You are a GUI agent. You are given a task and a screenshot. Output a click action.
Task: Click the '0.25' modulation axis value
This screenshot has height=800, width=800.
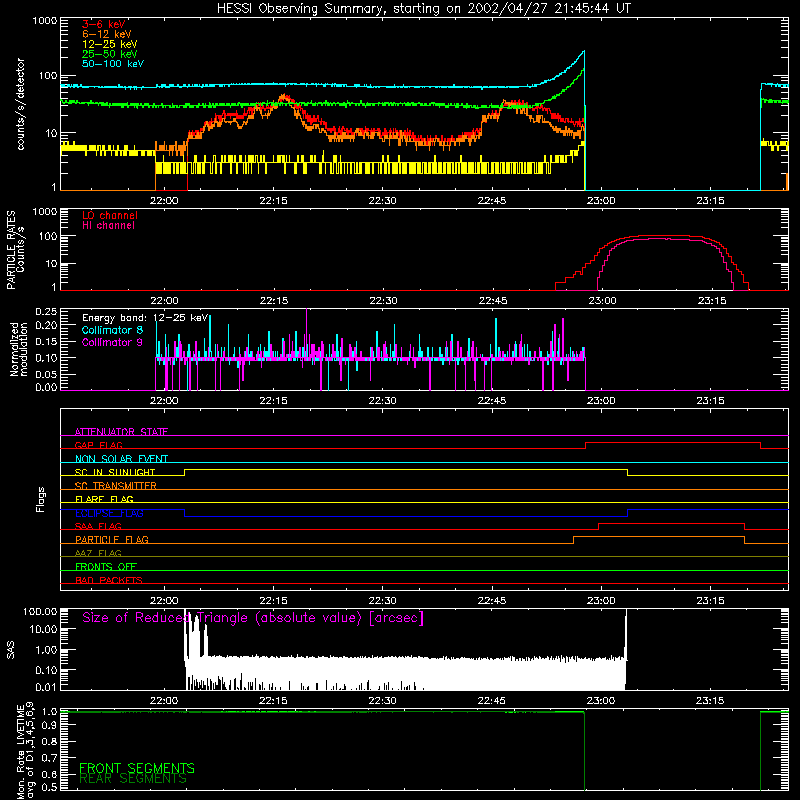(46, 312)
